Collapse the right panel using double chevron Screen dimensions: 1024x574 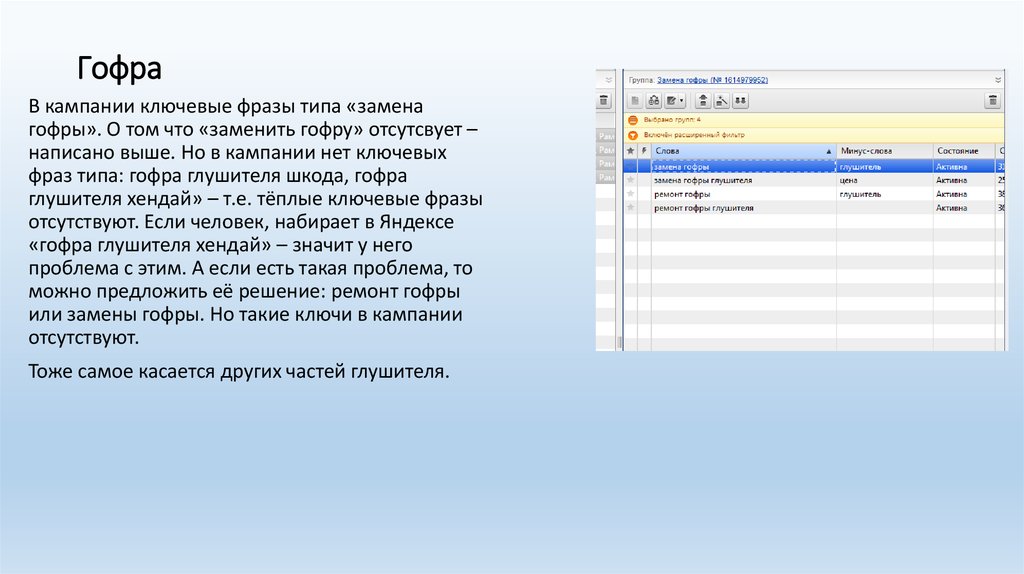click(998, 80)
